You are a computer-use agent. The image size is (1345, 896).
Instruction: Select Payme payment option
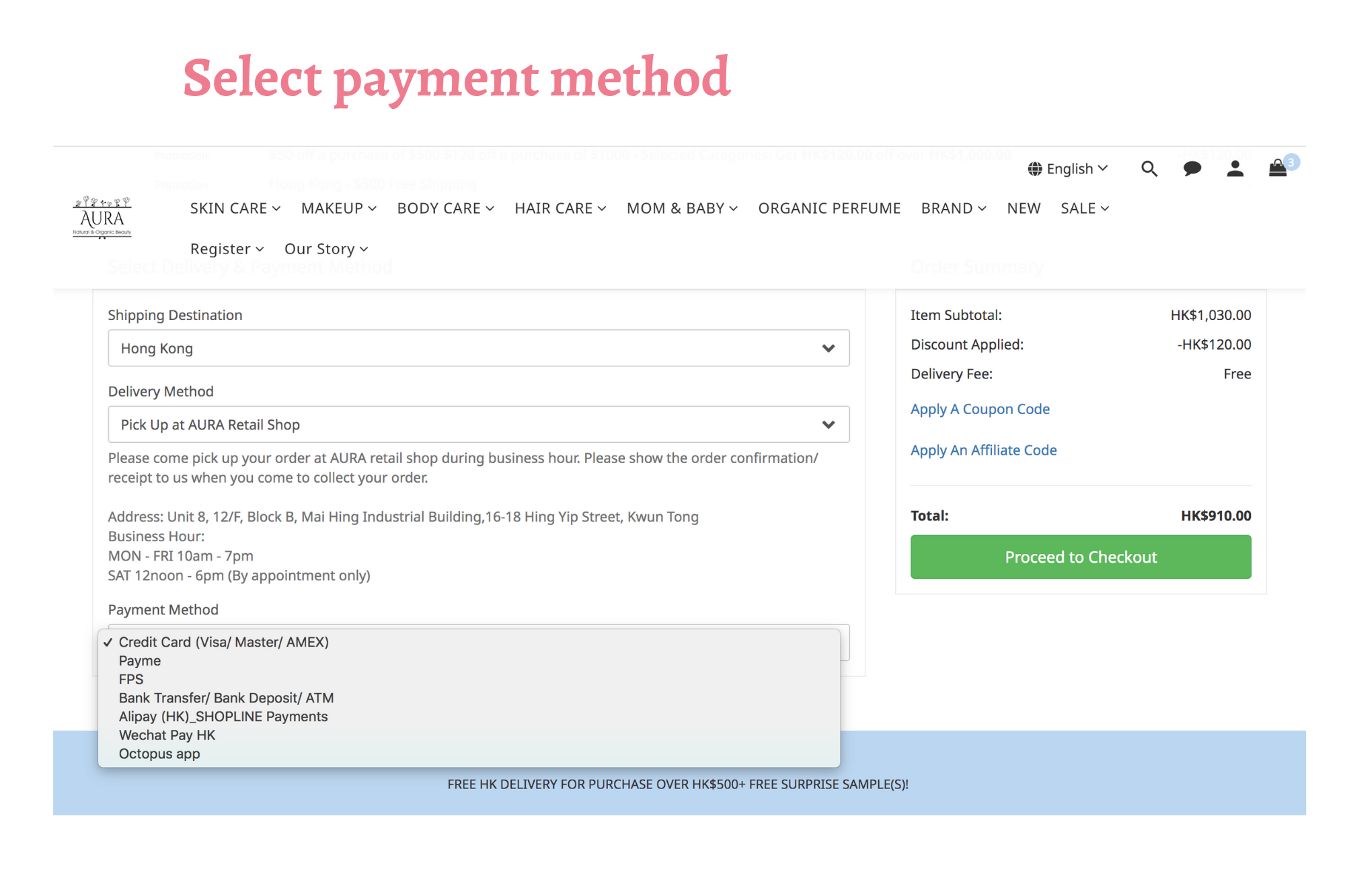tap(140, 661)
